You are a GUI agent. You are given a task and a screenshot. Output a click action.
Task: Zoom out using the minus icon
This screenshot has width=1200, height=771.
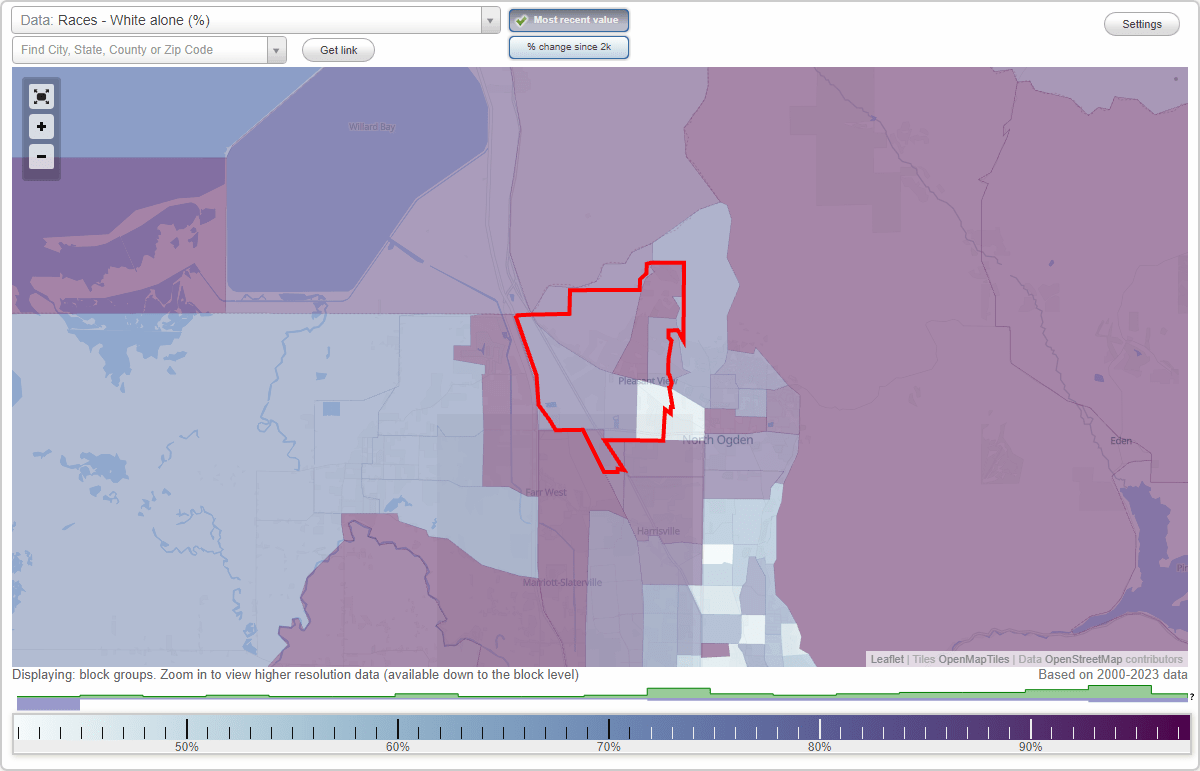[x=41, y=157]
